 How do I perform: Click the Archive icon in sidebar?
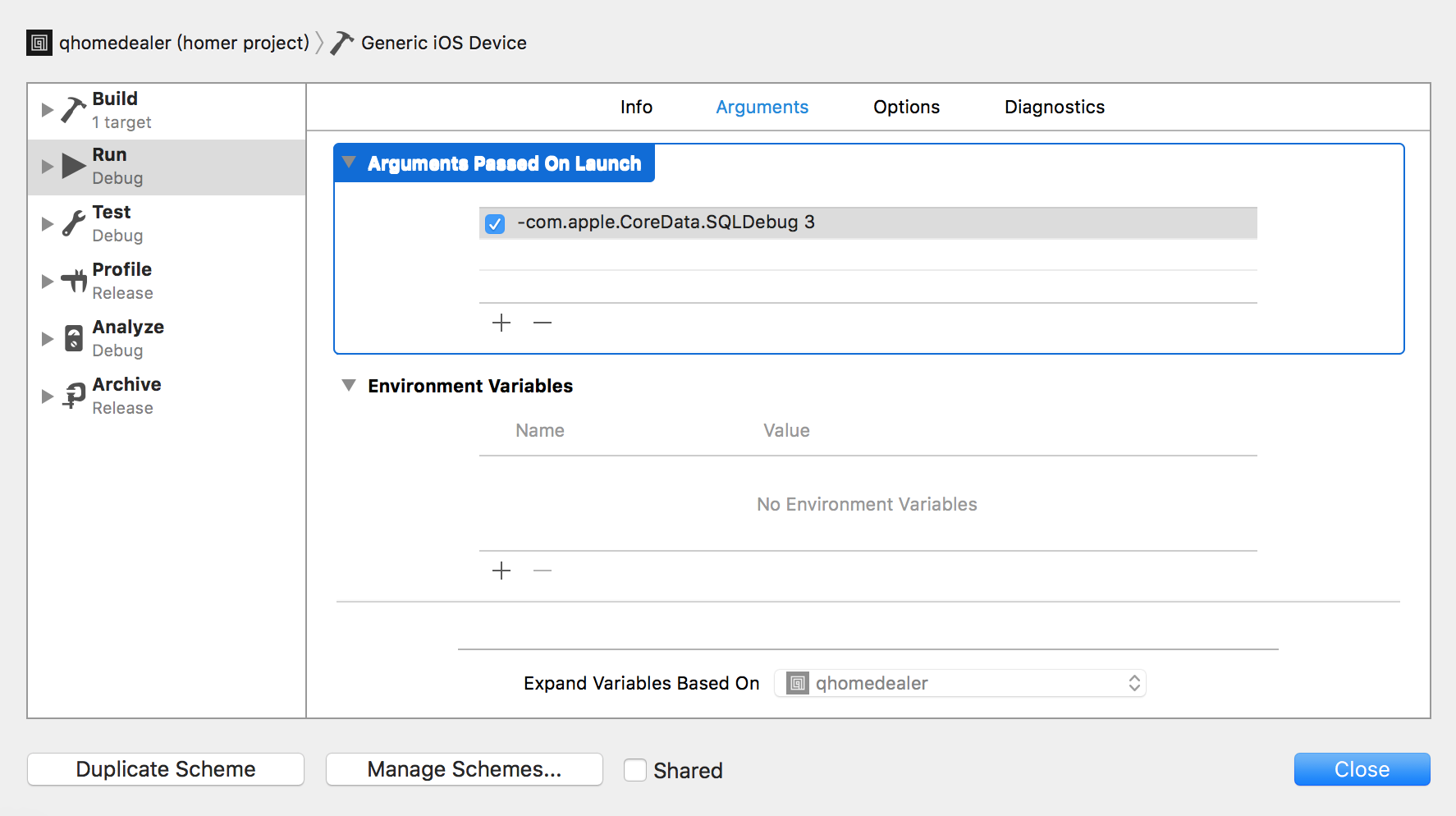point(74,396)
